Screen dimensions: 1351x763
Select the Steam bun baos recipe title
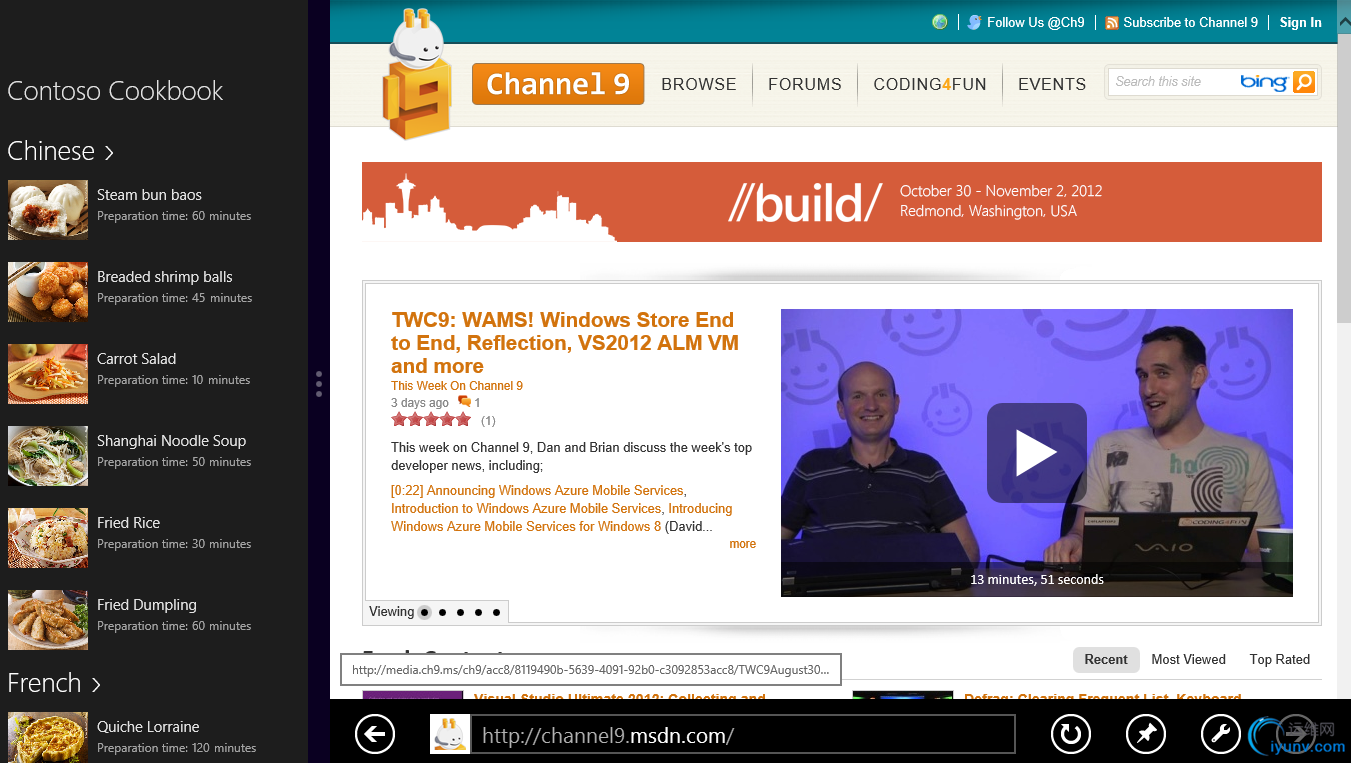(149, 195)
